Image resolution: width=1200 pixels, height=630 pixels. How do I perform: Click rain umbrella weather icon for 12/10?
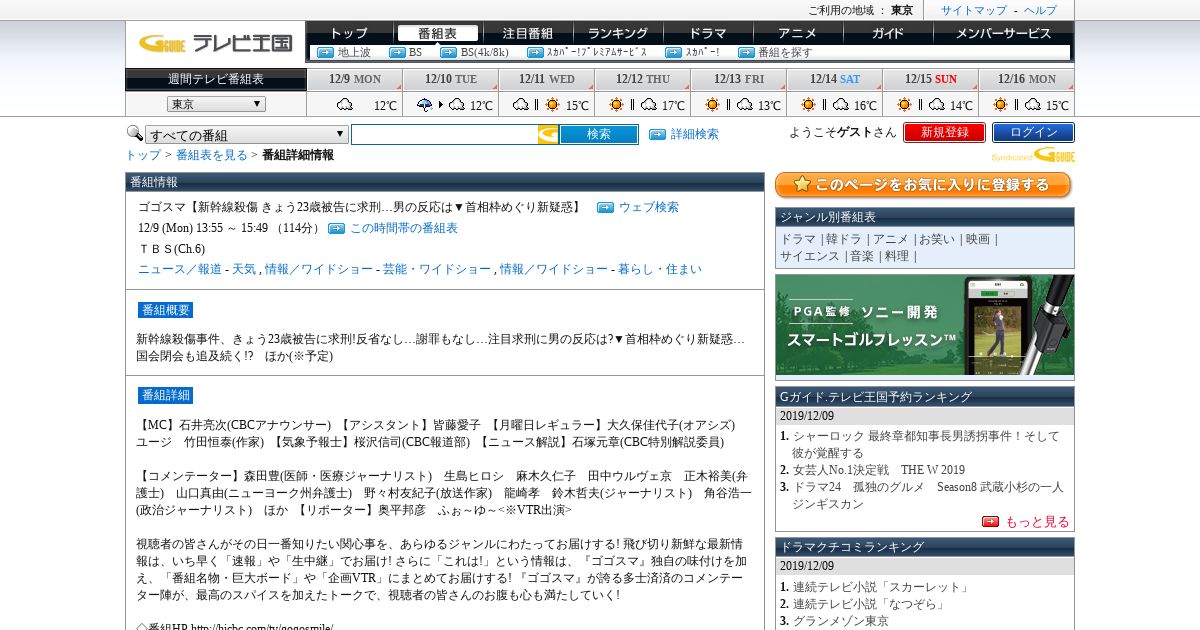[x=424, y=104]
